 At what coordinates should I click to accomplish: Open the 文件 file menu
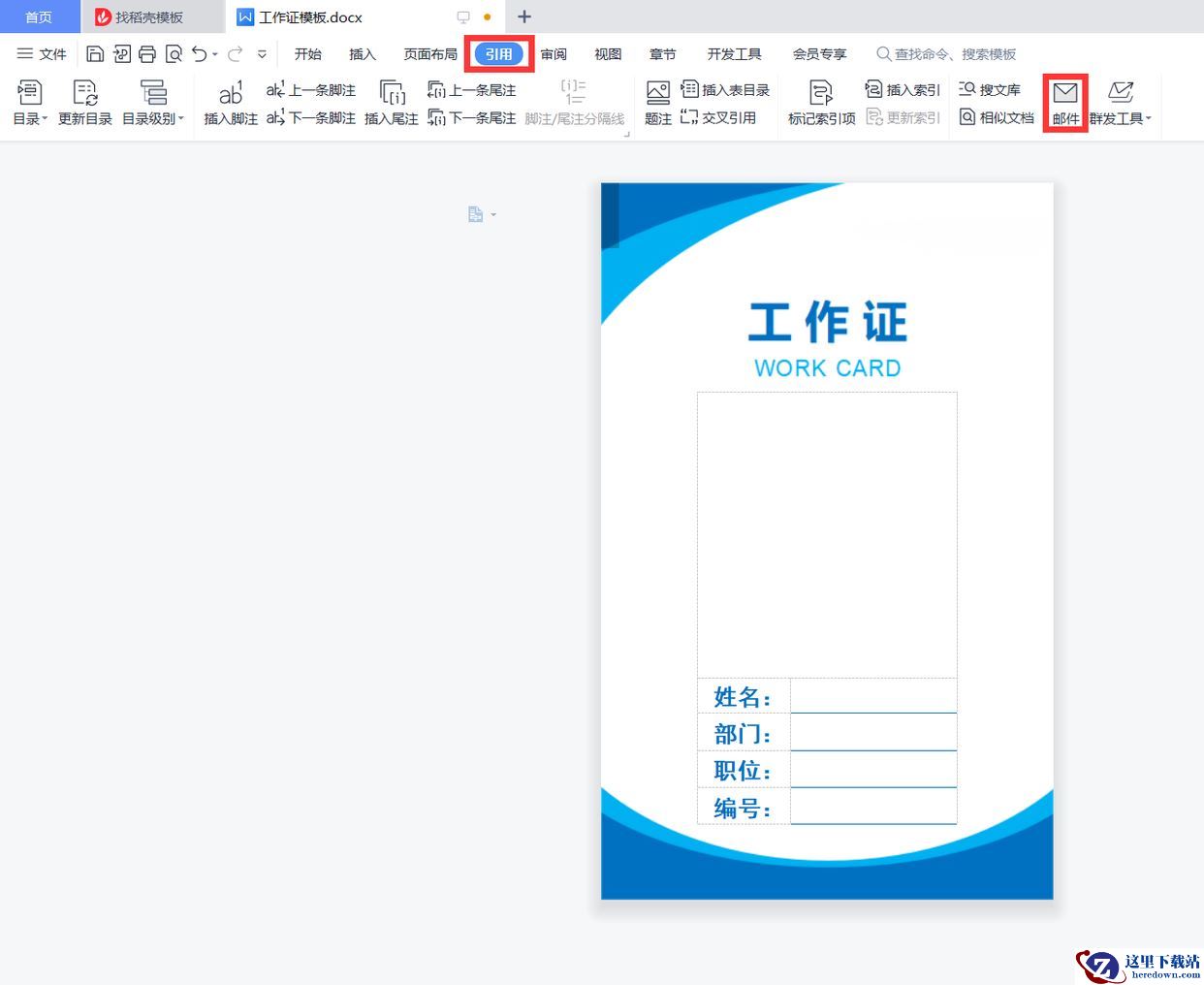coord(42,54)
